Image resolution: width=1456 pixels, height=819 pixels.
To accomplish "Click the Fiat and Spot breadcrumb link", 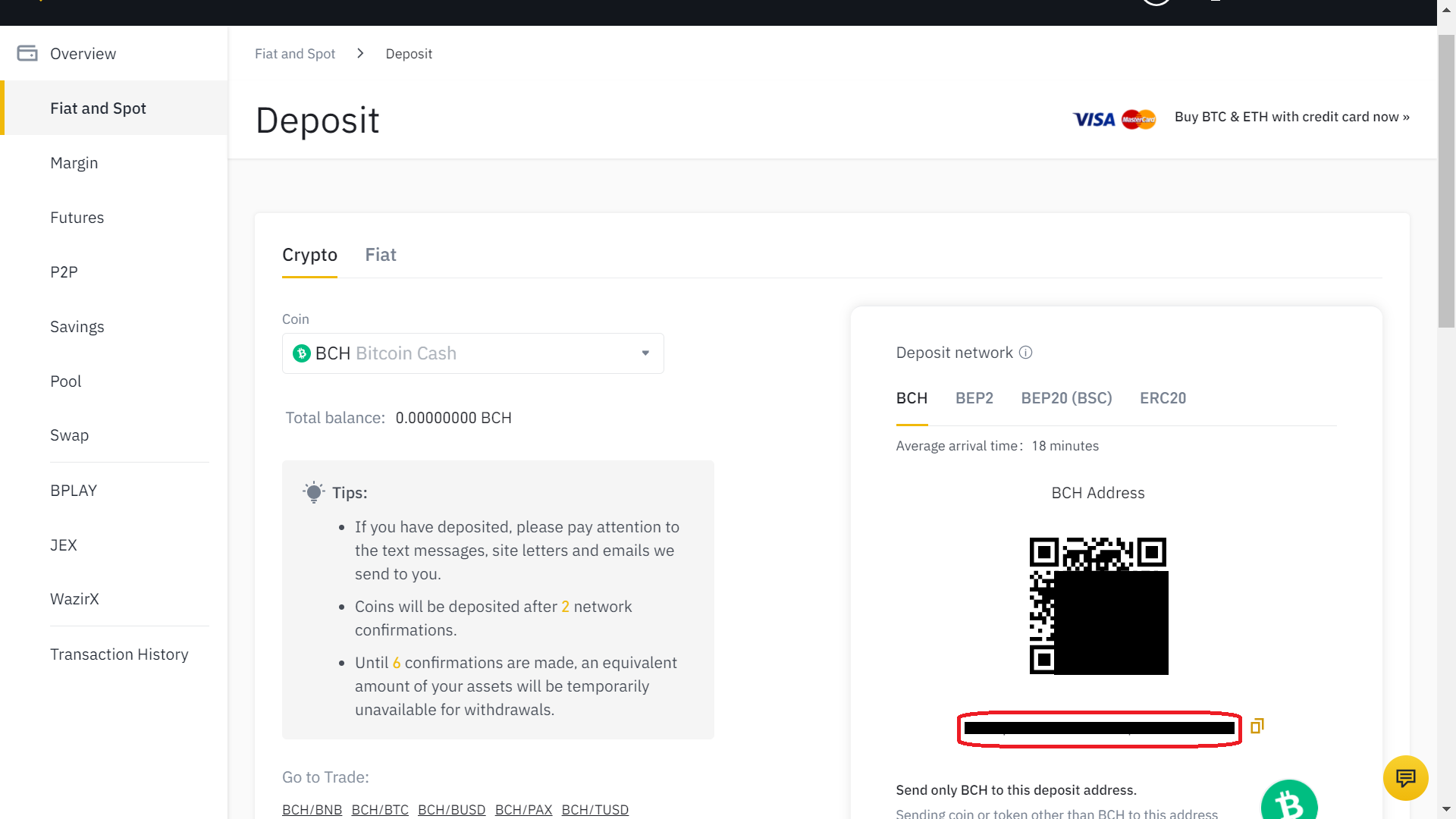I will coord(295,53).
